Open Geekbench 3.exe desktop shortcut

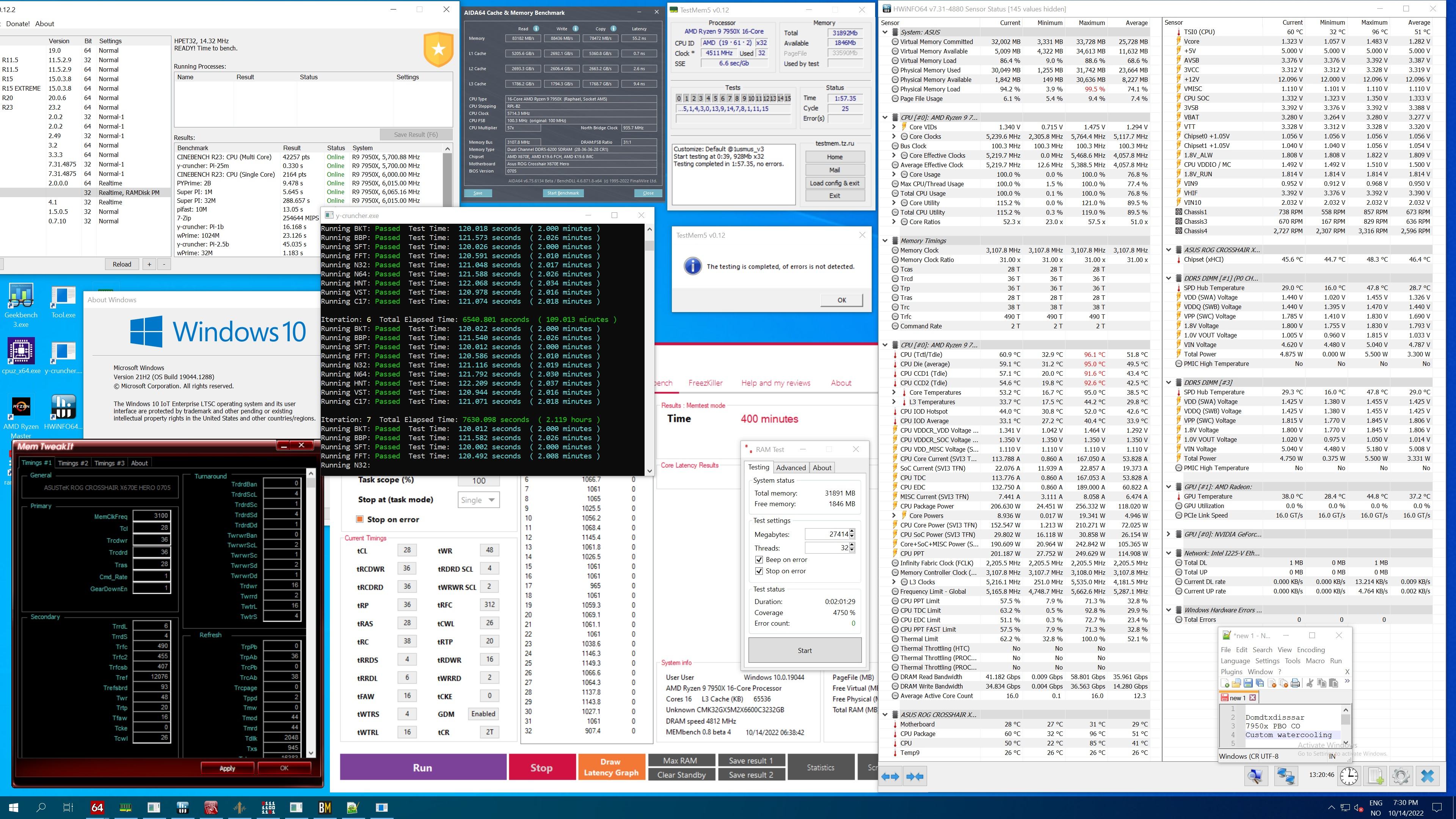pos(21,305)
